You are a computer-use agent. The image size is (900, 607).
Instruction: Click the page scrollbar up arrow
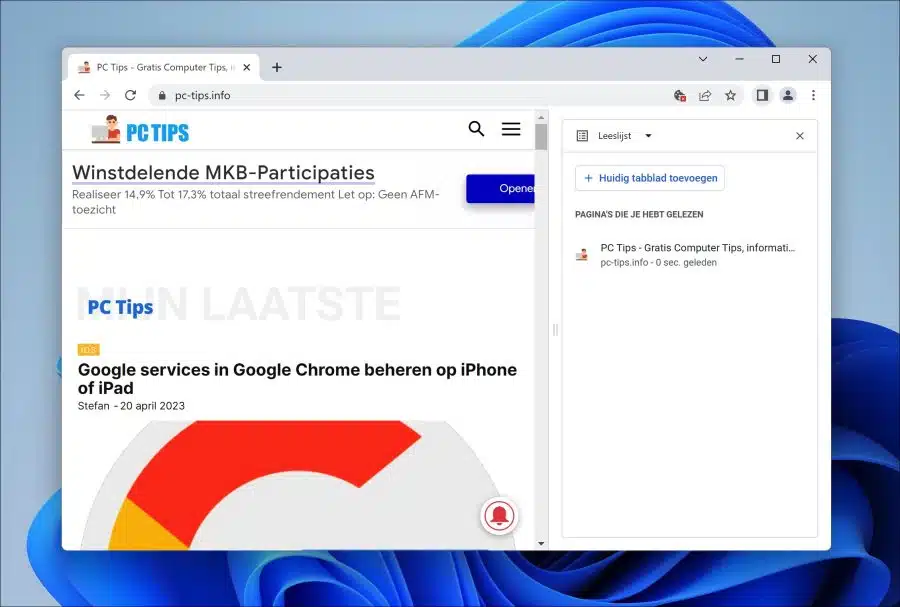(x=541, y=118)
